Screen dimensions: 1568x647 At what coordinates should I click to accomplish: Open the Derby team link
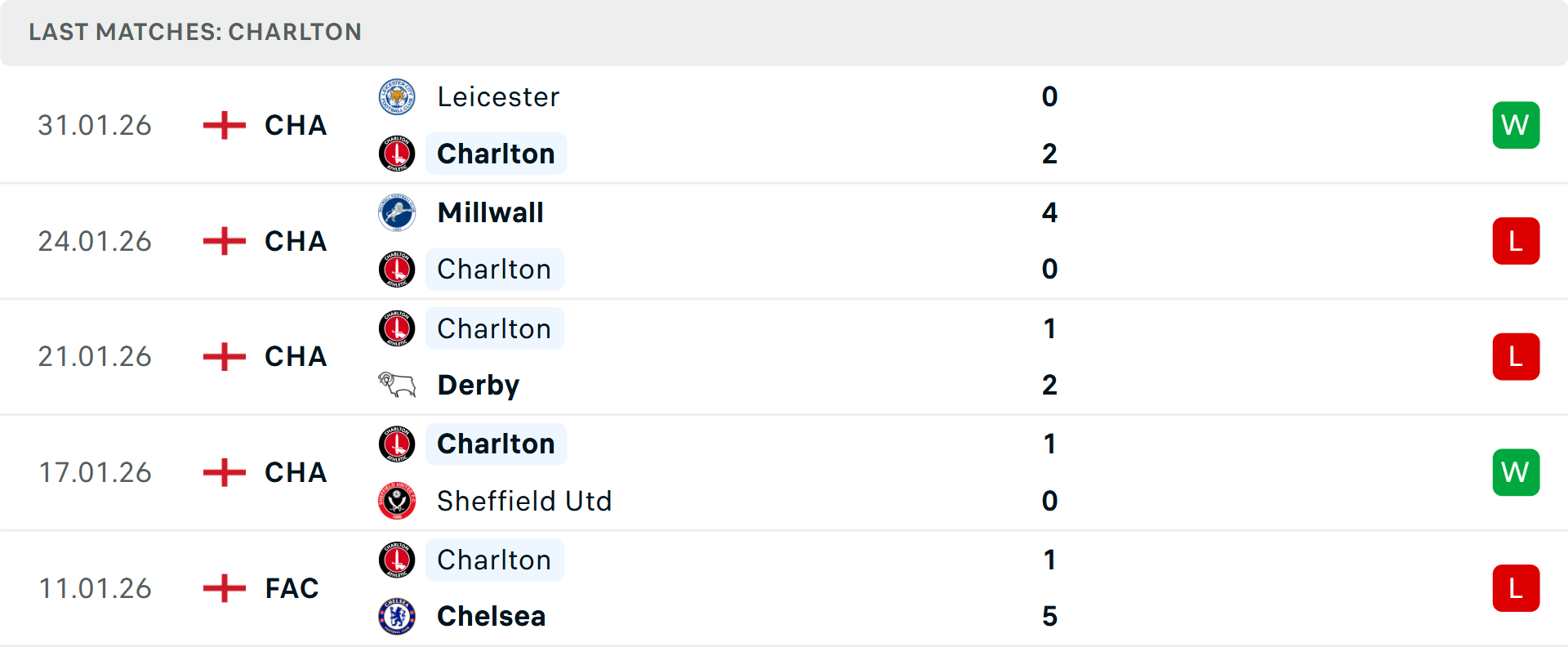coord(478,385)
